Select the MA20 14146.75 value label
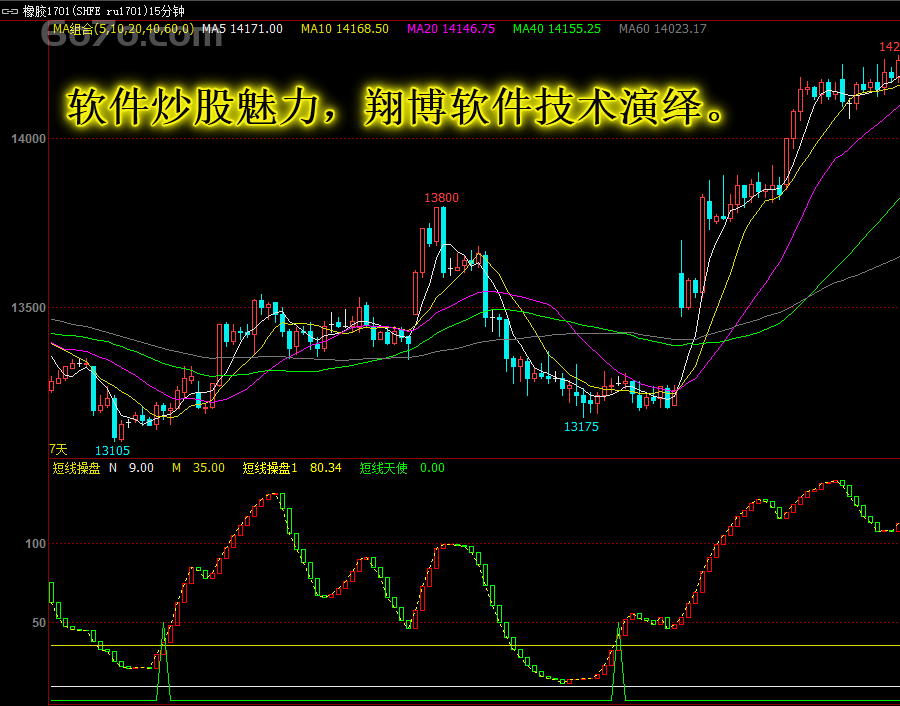Screen dimensions: 900x706 (451, 29)
